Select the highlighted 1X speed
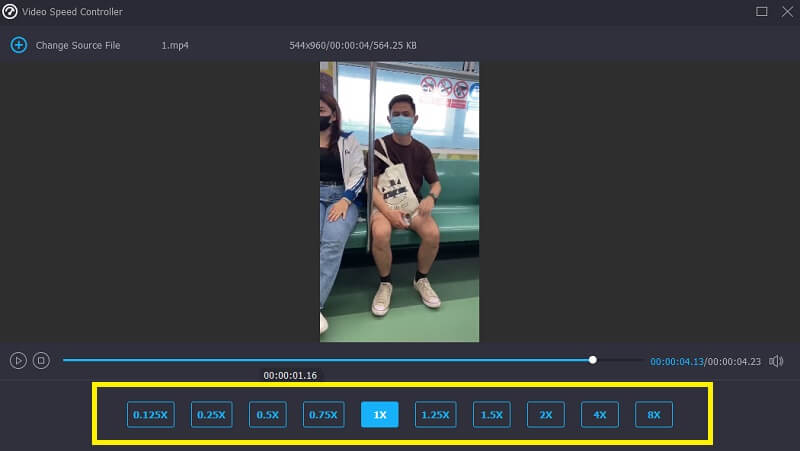800x451 pixels. pyautogui.click(x=380, y=414)
